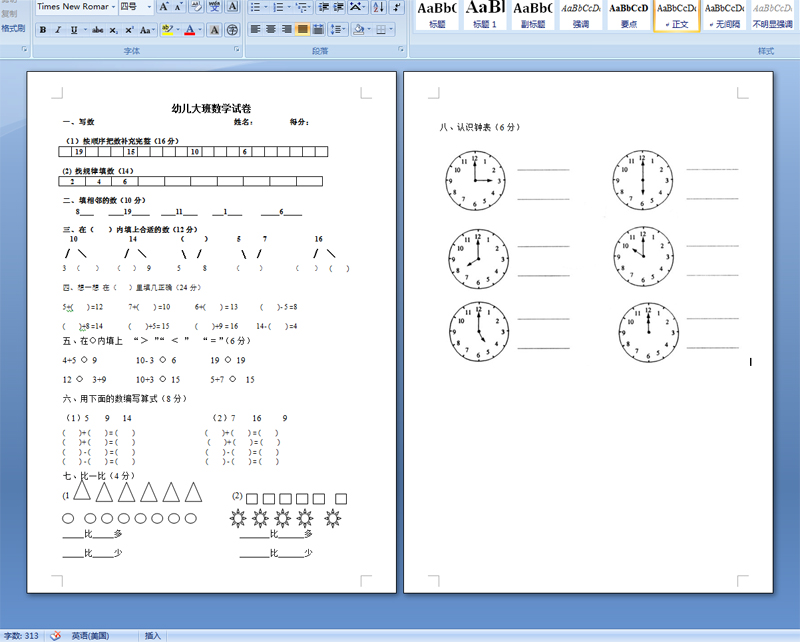Click the Grow Font icon
This screenshot has height=642, width=800.
click(x=163, y=7)
